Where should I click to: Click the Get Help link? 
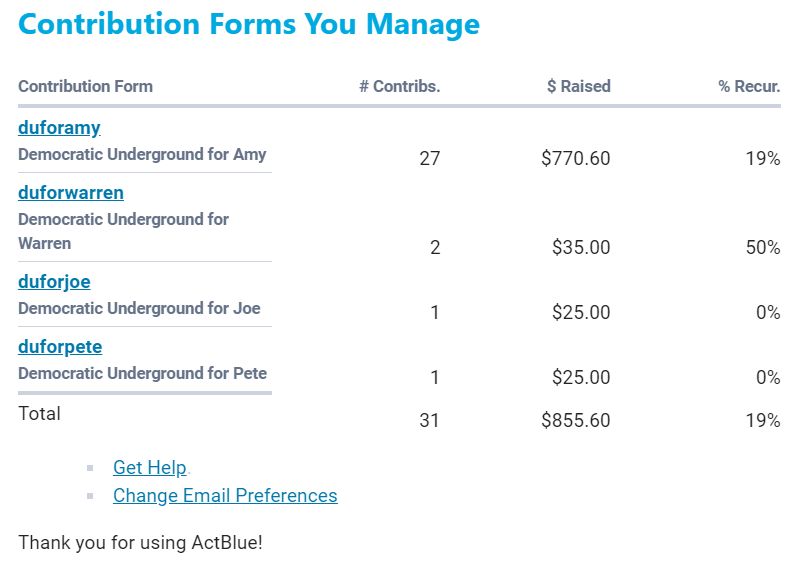tap(149, 468)
